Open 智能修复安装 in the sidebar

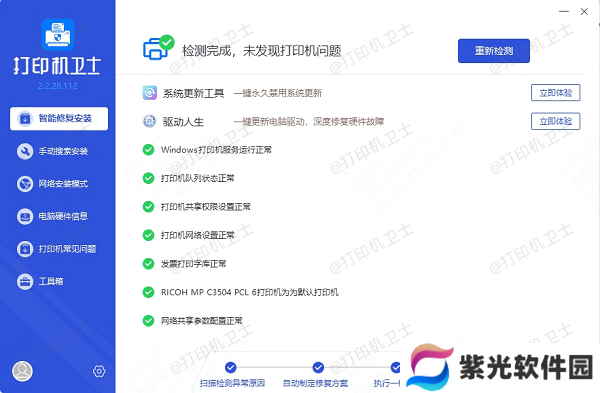coord(59,119)
